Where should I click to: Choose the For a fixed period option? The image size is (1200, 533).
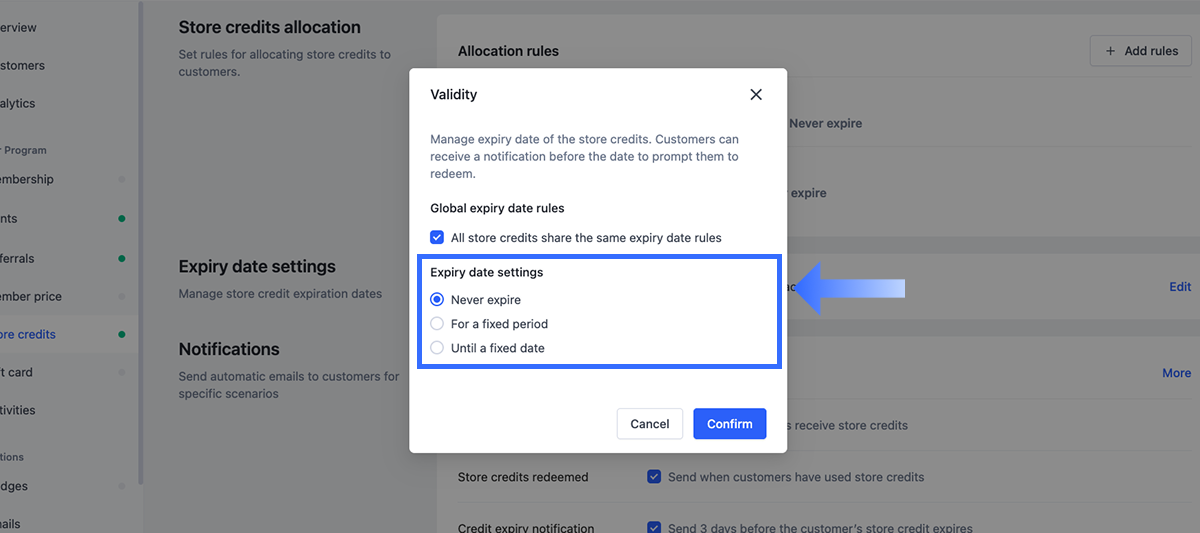(x=437, y=324)
